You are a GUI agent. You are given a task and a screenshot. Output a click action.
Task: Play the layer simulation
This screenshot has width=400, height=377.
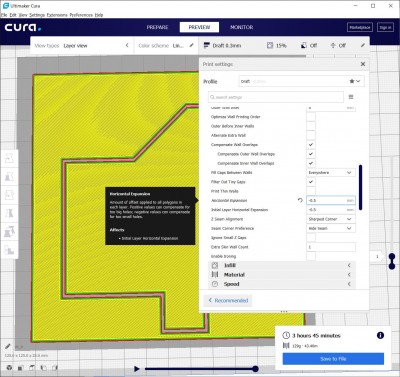[137, 368]
